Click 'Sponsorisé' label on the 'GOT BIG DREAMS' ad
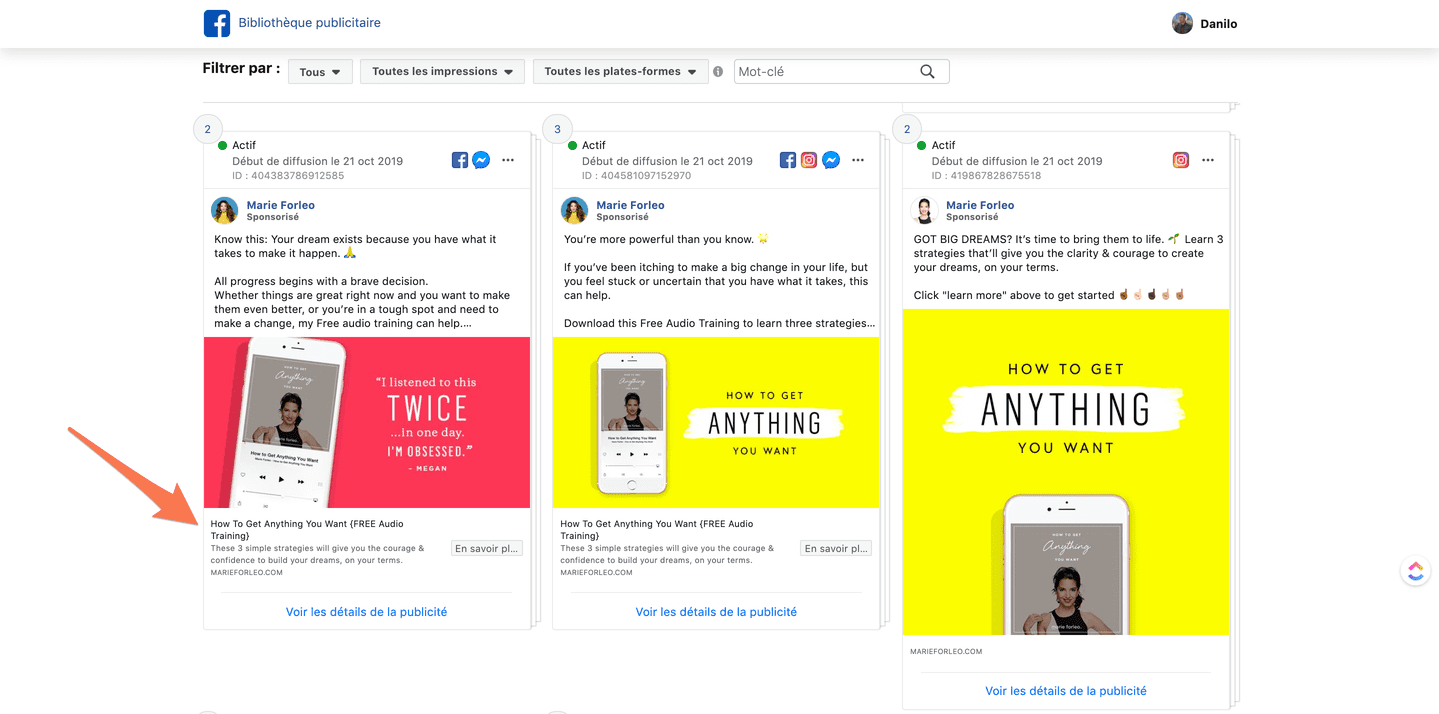 click(x=972, y=217)
